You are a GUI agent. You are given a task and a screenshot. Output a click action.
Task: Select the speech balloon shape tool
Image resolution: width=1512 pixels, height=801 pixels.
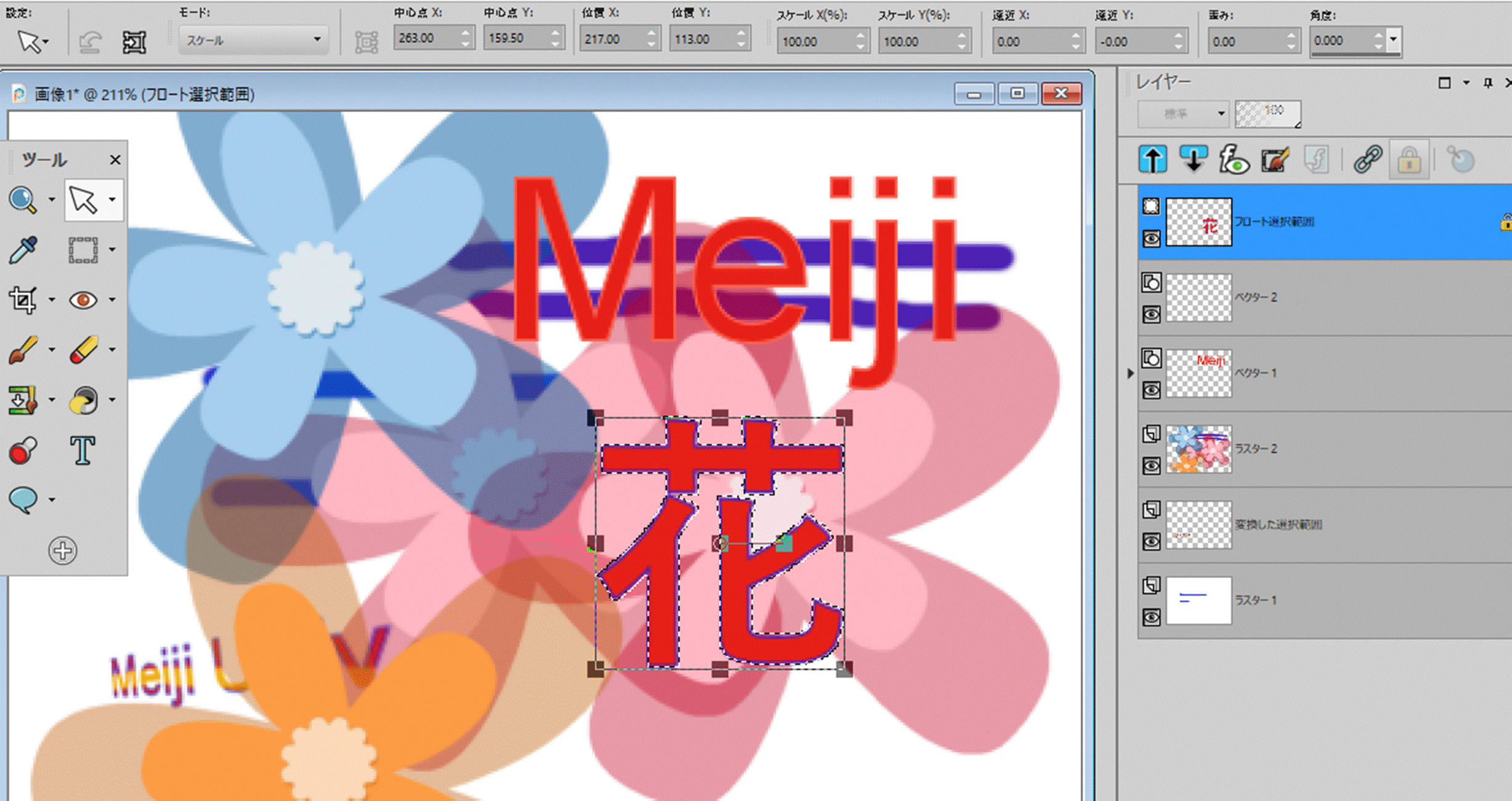(23, 499)
